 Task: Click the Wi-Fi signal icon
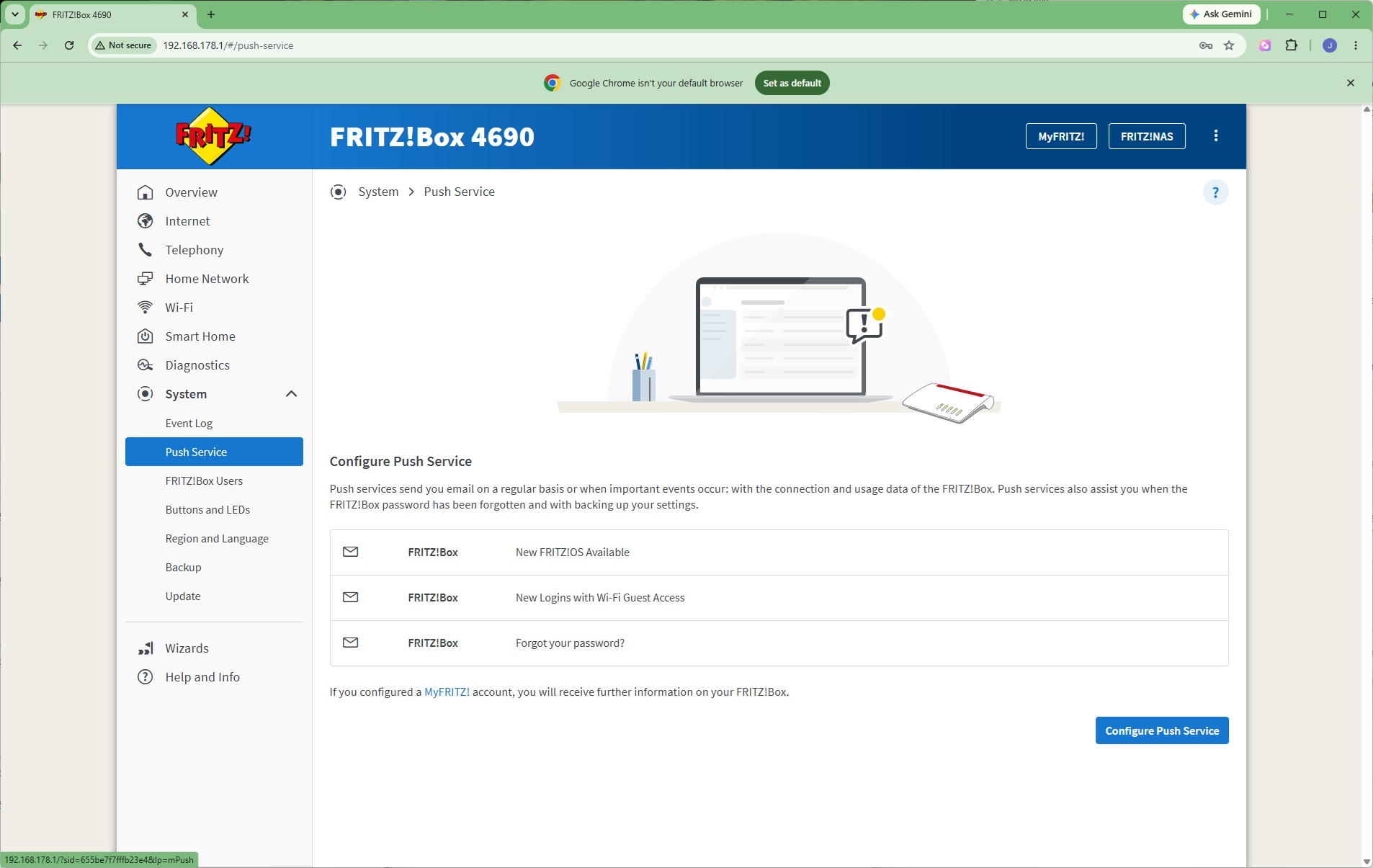point(146,308)
